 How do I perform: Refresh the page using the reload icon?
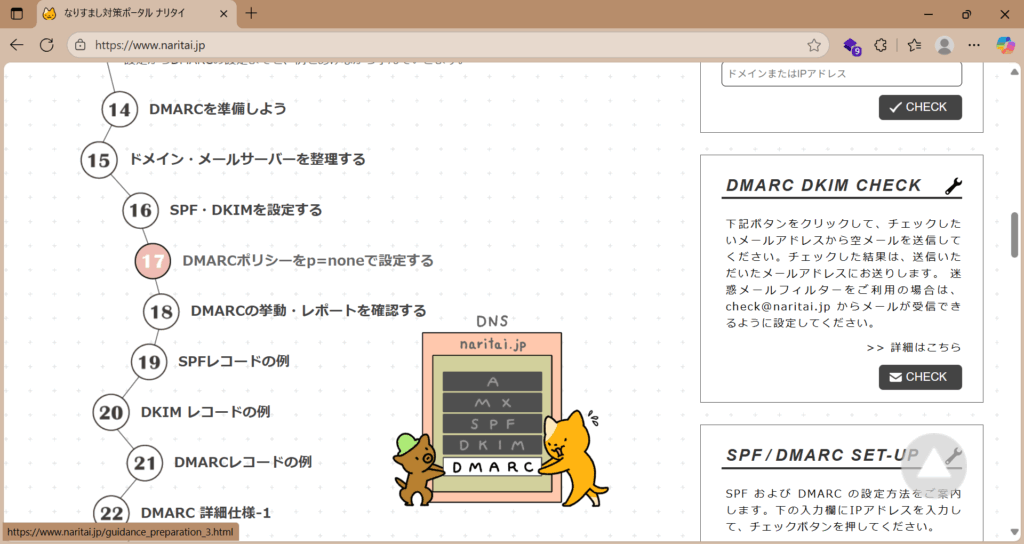(46, 45)
